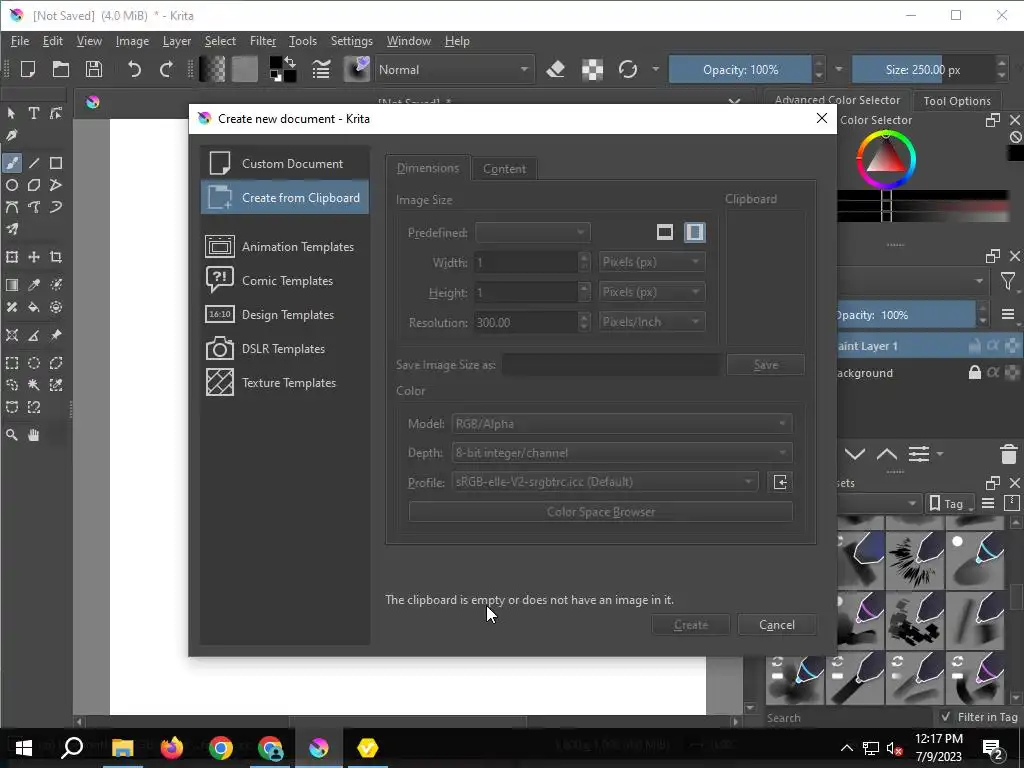The width and height of the screenshot is (1024, 768).
Task: Swap foreground and background colors
Action: pos(291,62)
